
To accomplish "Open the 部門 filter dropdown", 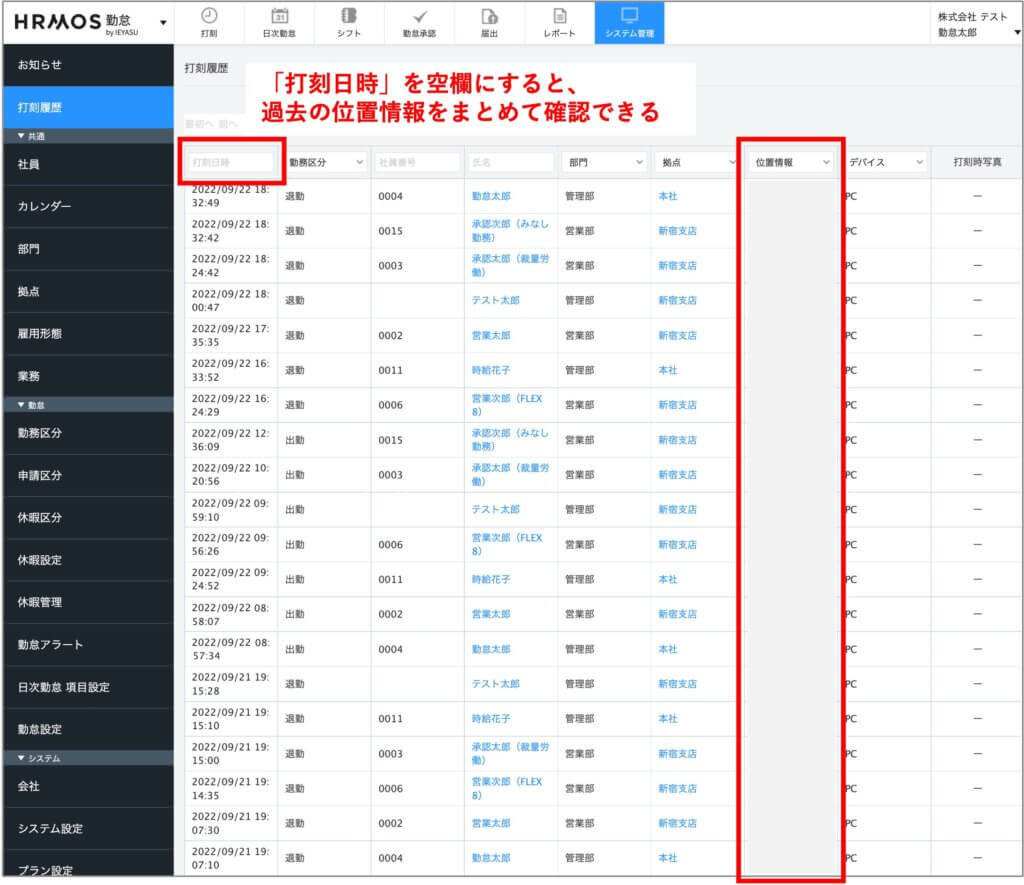I will [x=603, y=162].
